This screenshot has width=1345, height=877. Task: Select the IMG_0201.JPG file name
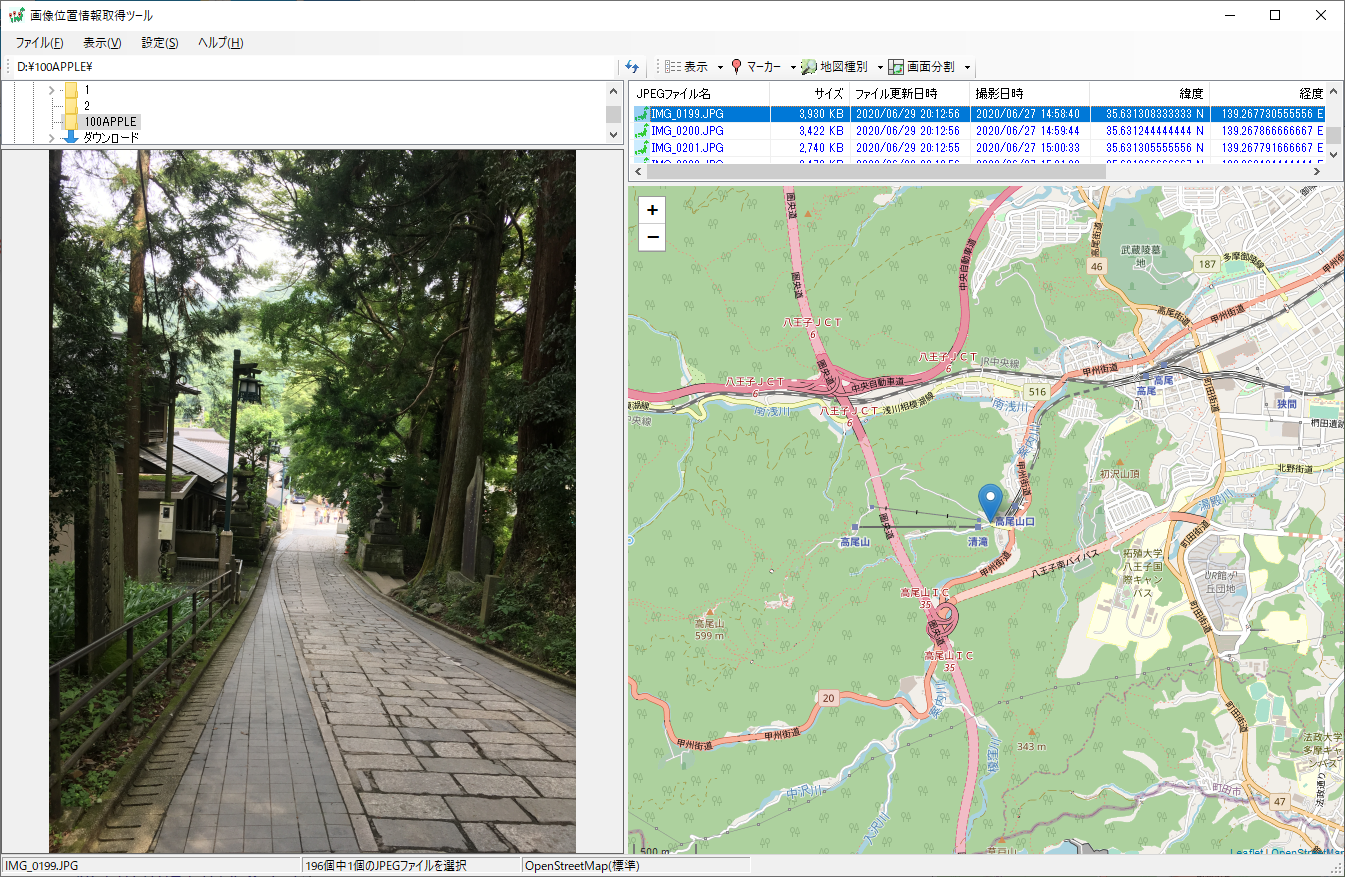pos(687,148)
